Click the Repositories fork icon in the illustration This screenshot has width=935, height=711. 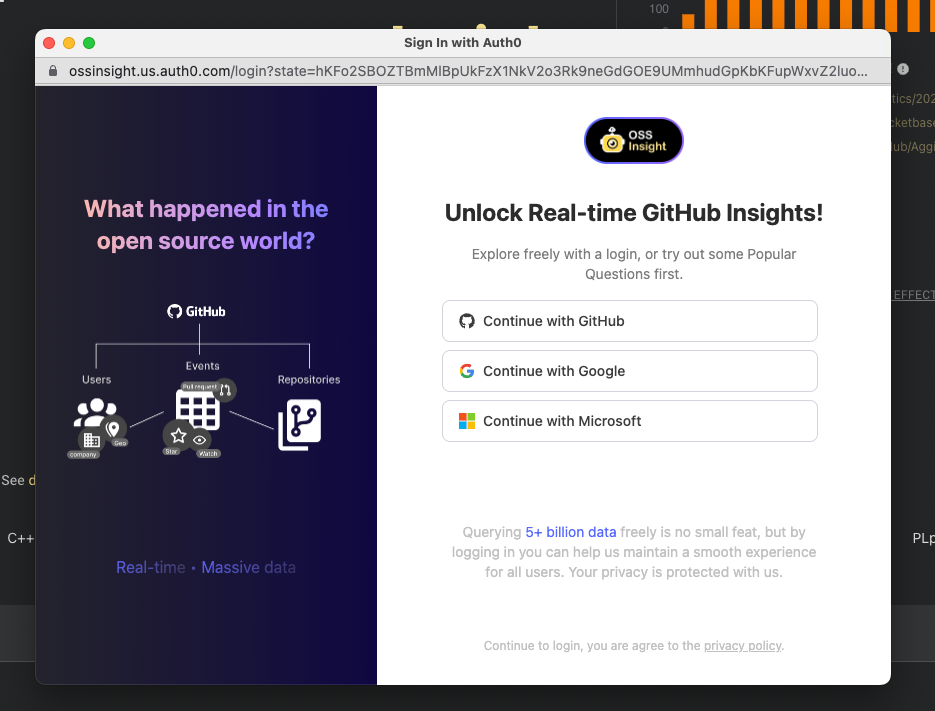click(x=303, y=422)
